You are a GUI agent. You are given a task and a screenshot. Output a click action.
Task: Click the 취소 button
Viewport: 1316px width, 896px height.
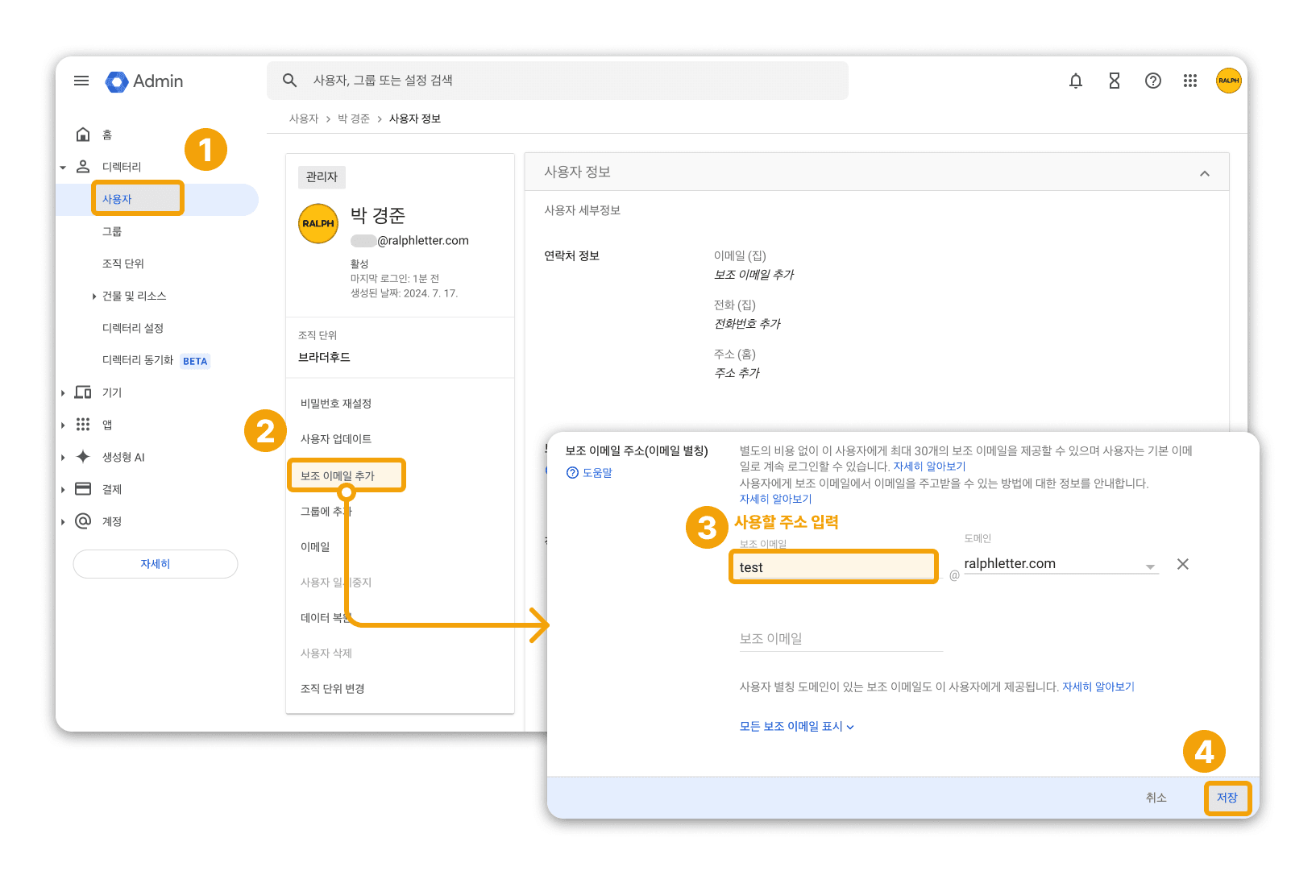(1156, 798)
